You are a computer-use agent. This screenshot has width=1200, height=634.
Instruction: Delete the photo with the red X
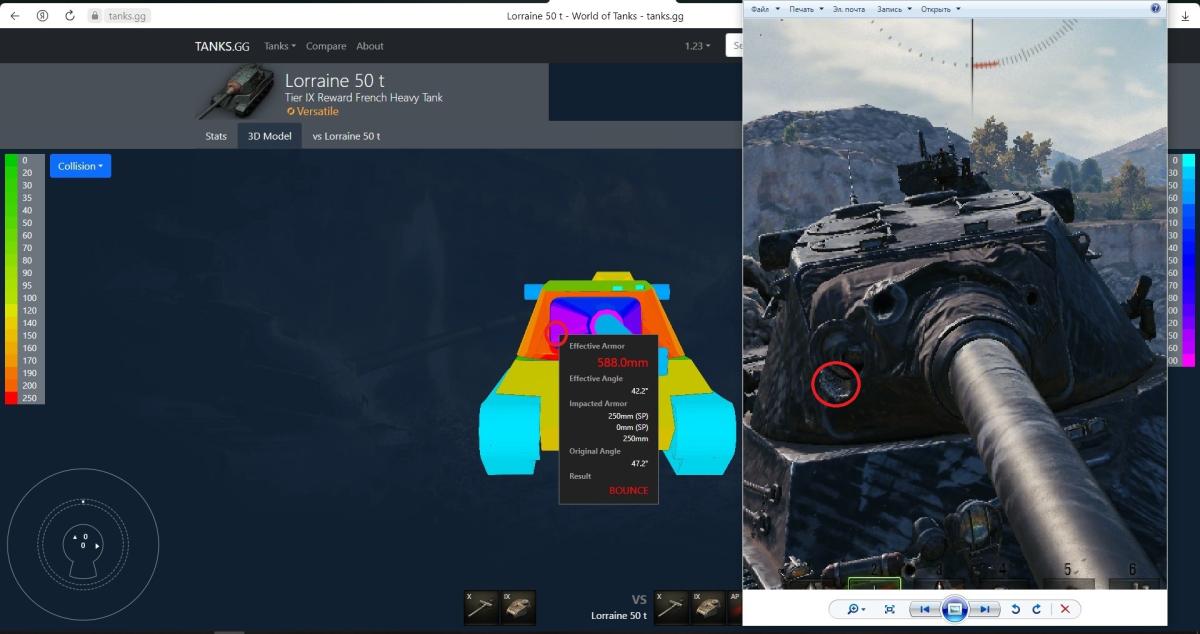(x=1065, y=609)
